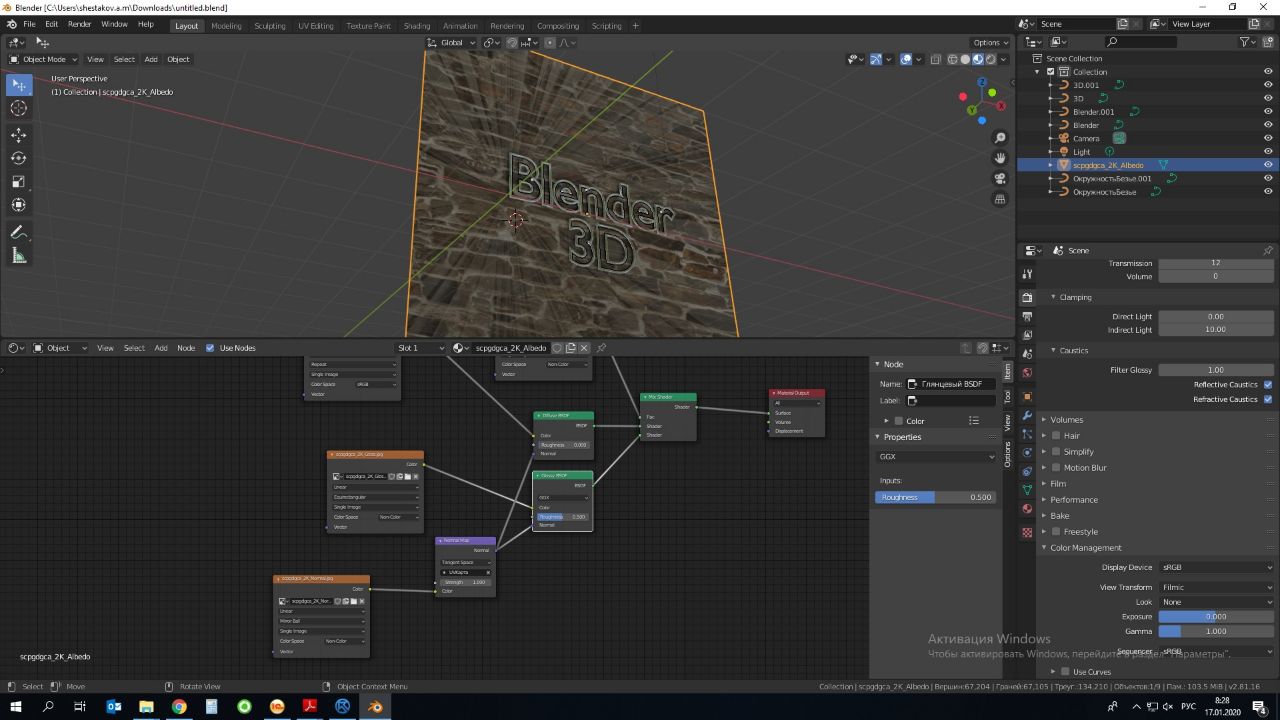Activate the Transform tool

click(18, 205)
